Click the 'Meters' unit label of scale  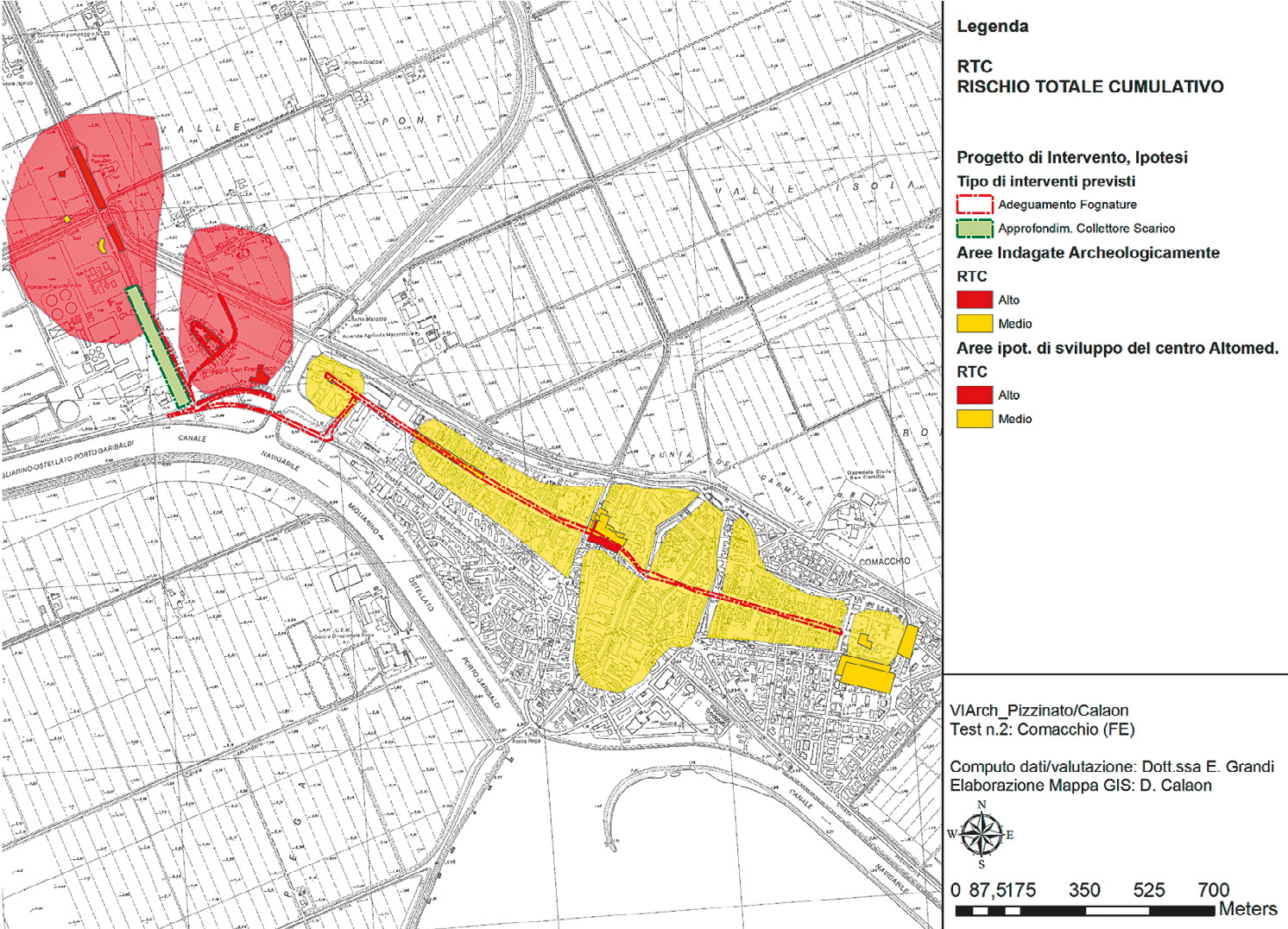[x=1248, y=909]
